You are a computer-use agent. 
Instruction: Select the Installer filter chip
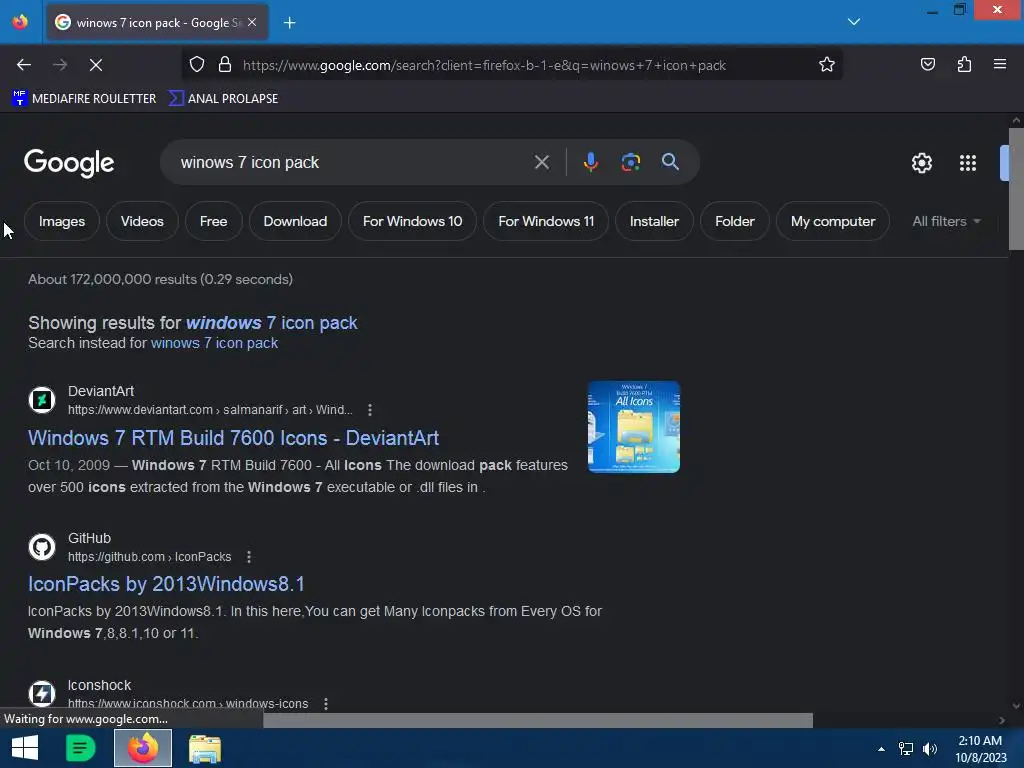[654, 221]
